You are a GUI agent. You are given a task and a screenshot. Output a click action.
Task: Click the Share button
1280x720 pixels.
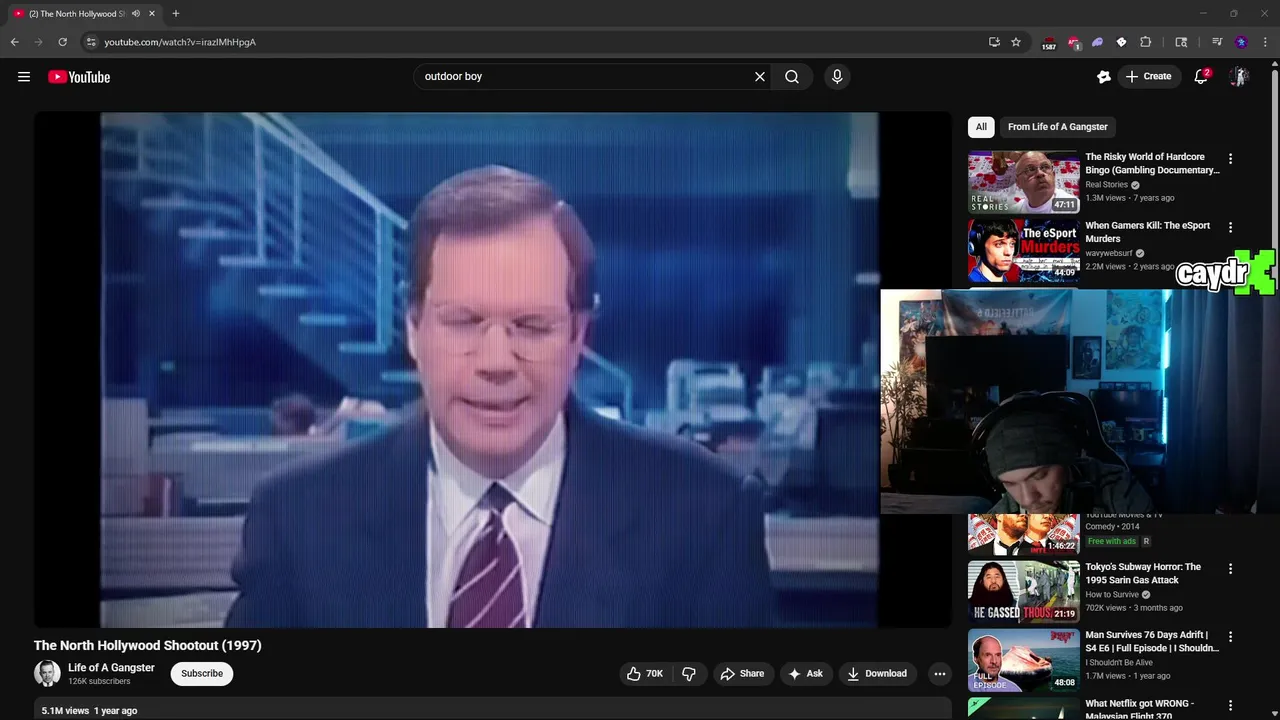[742, 674]
